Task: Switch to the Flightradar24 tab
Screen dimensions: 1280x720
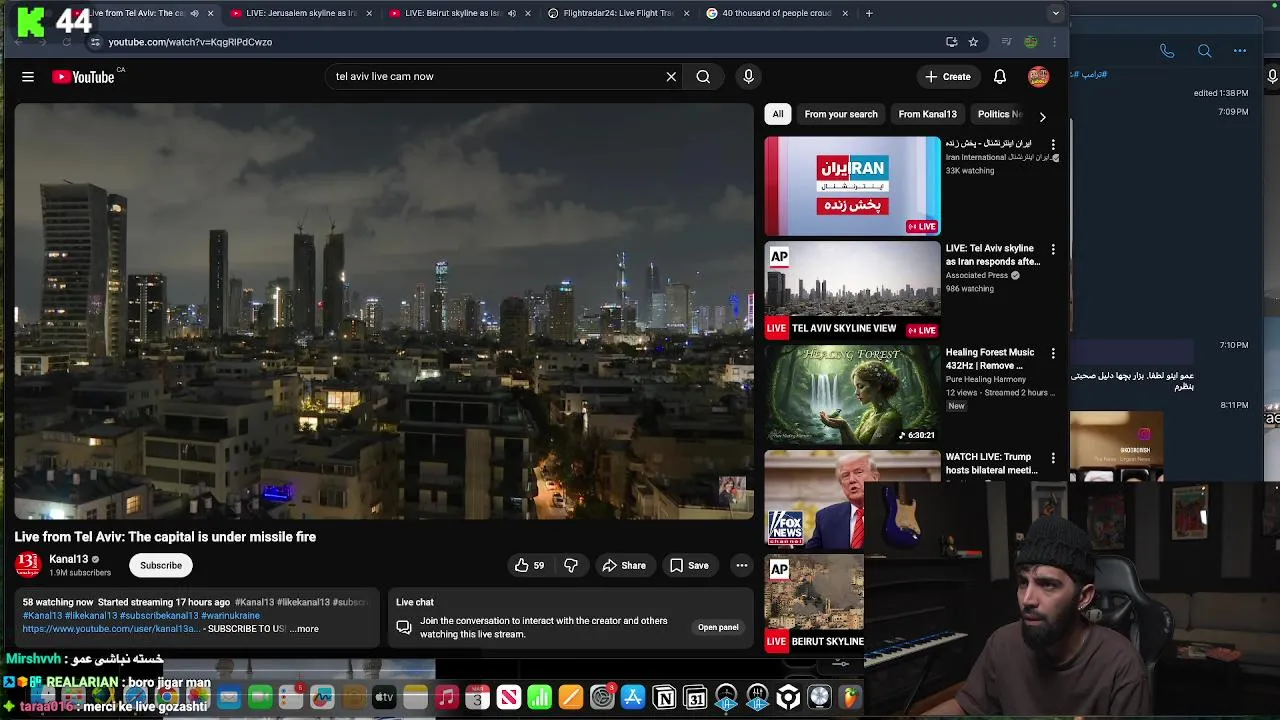Action: [618, 13]
